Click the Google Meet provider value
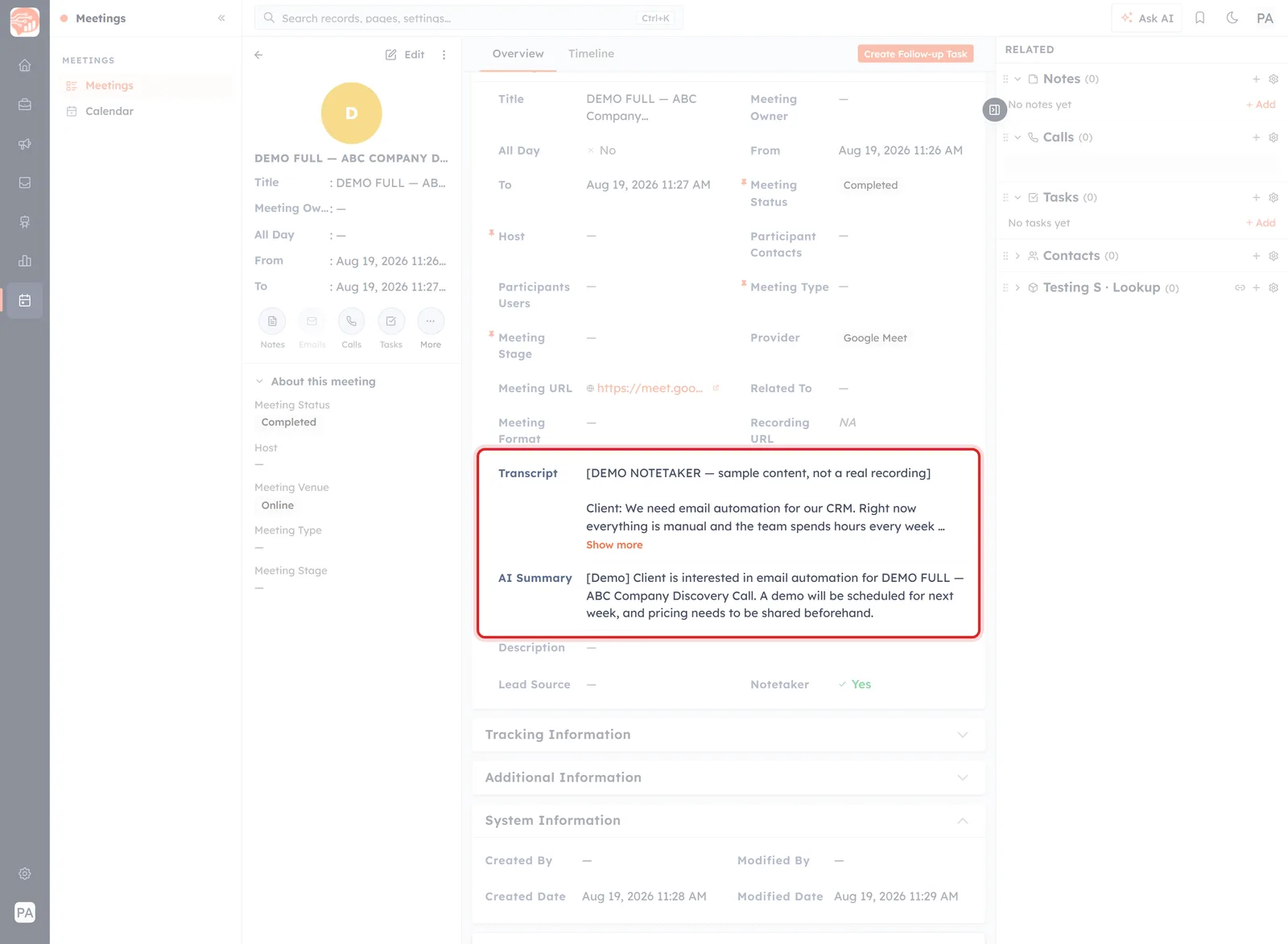The height and width of the screenshot is (944, 1288). [x=875, y=338]
